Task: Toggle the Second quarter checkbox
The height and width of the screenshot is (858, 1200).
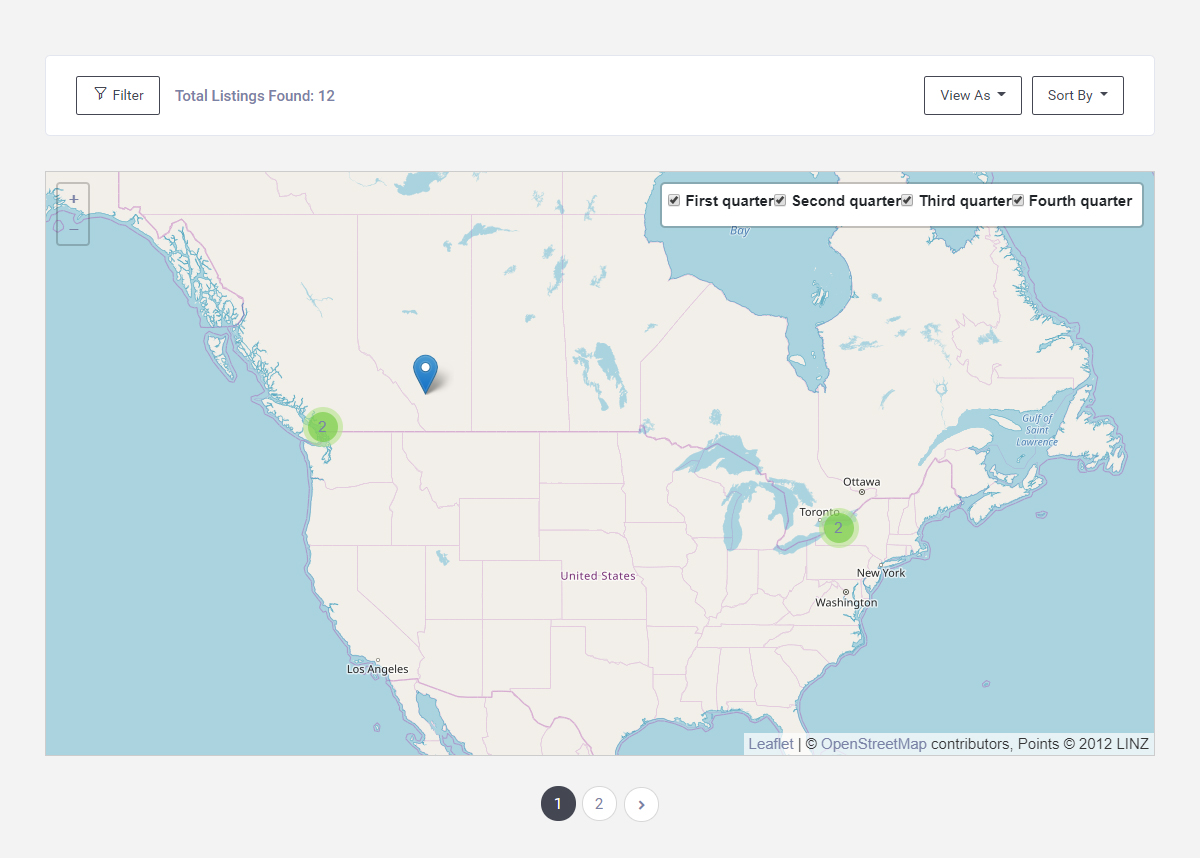Action: (x=780, y=200)
